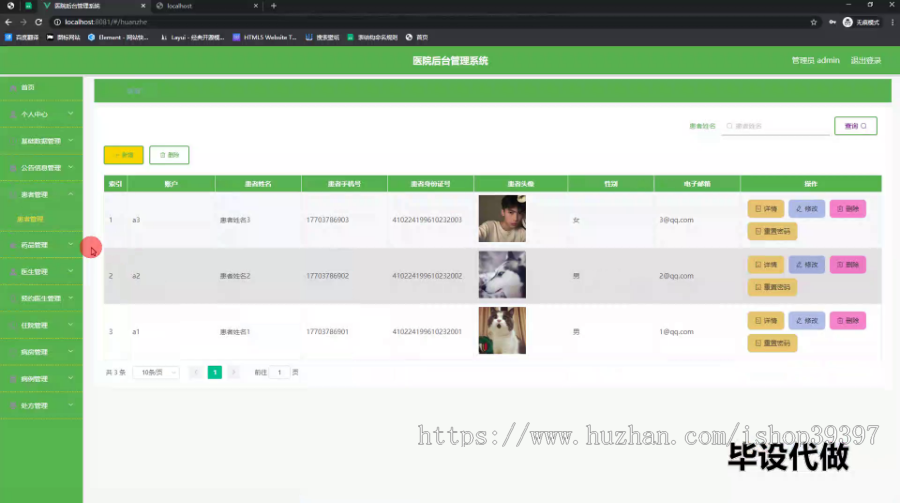
Task: Open a new browser tab
Action: 274,6
